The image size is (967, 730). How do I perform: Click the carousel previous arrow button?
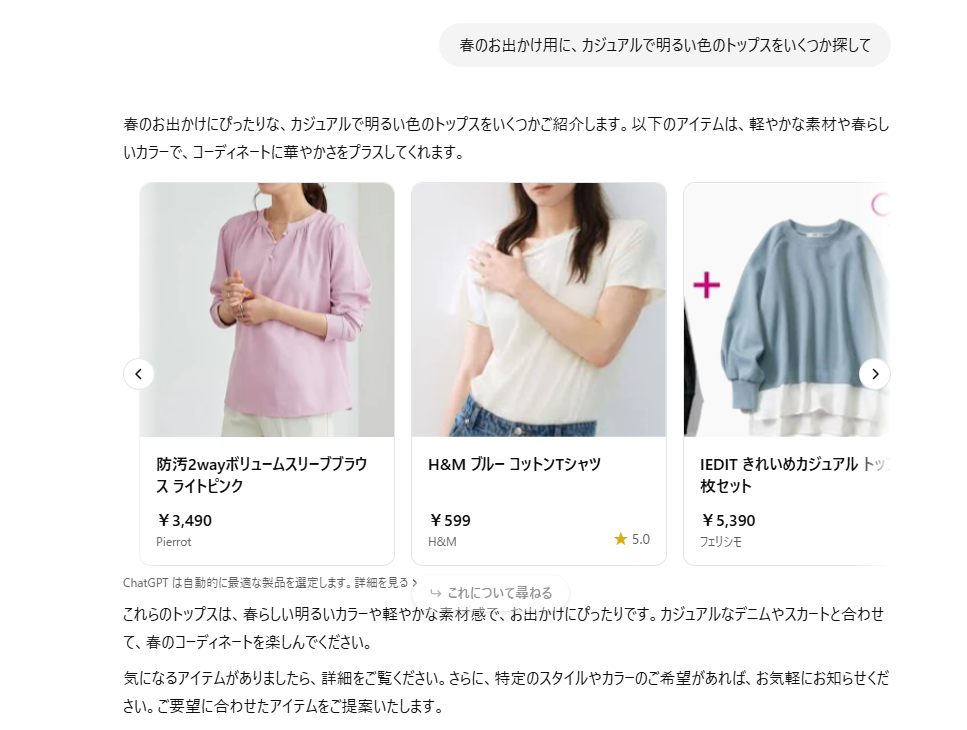click(139, 374)
